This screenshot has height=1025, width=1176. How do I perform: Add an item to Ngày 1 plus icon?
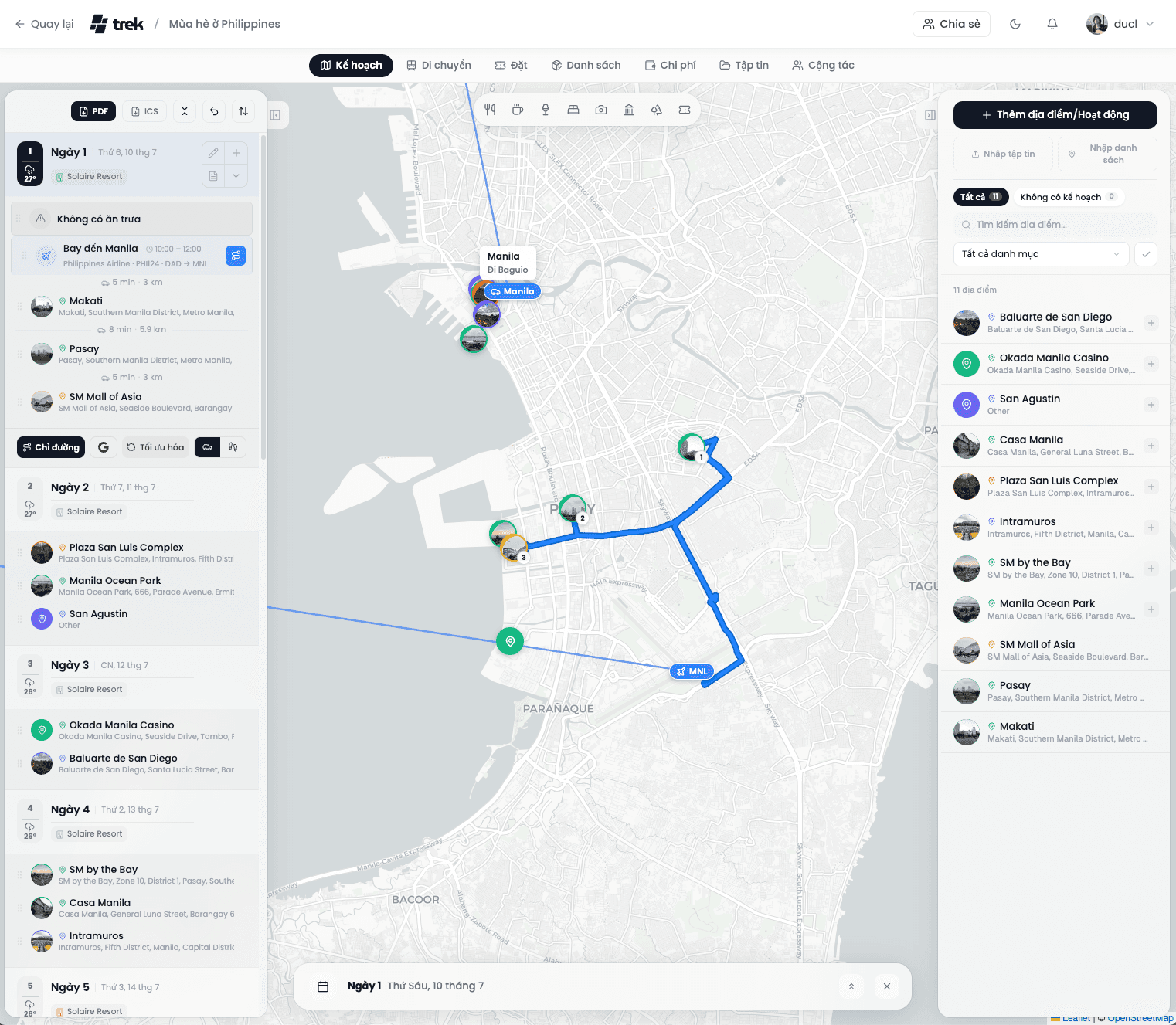(236, 153)
